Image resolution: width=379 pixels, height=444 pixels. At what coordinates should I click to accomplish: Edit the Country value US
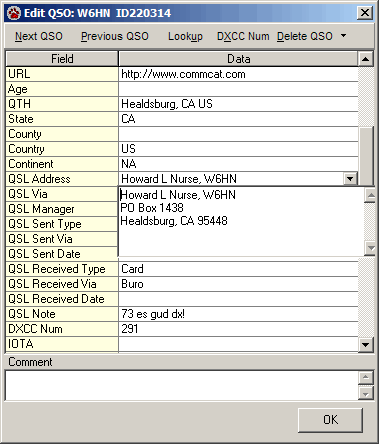[x=238, y=149]
